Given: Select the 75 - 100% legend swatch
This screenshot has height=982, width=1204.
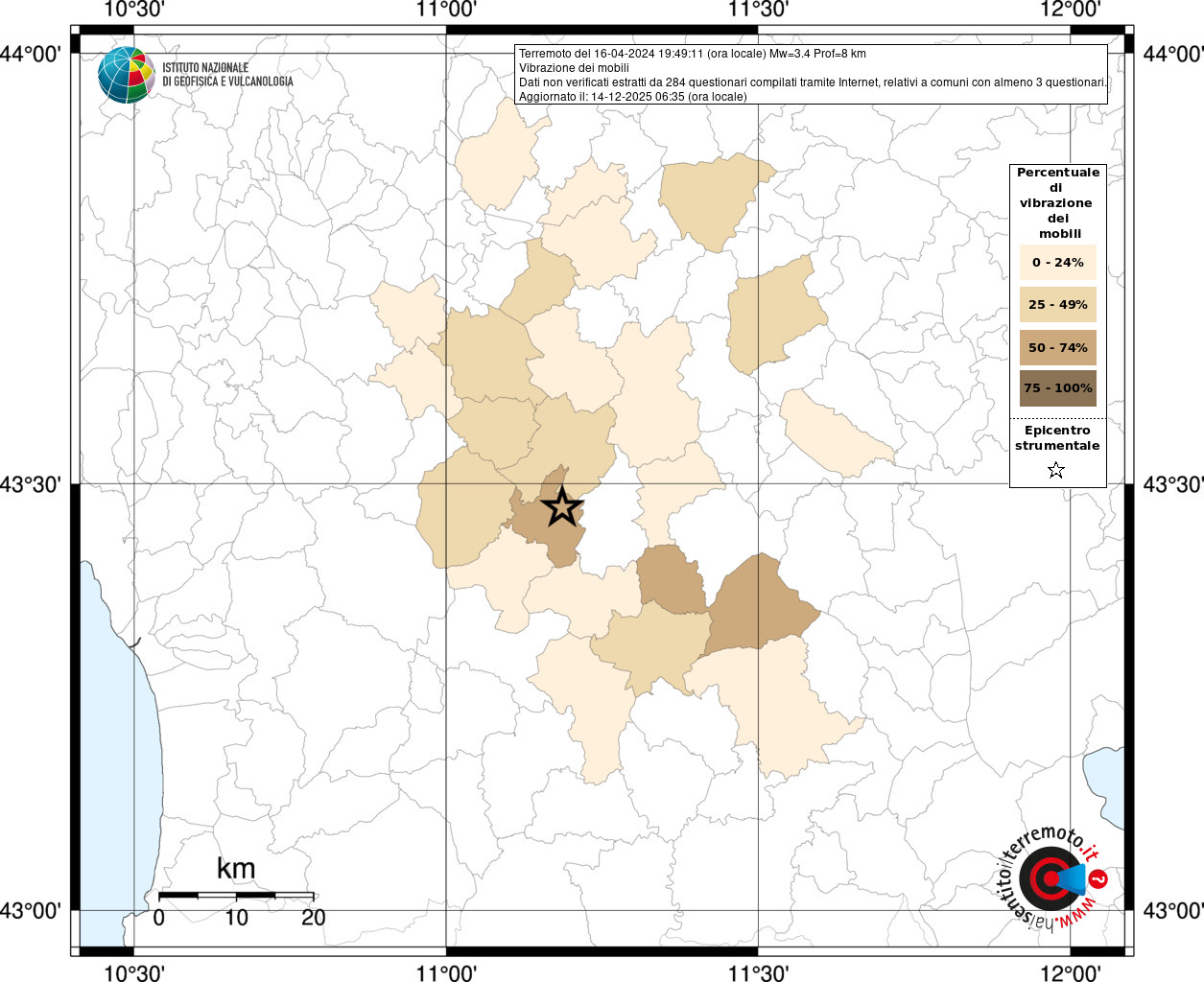Looking at the screenshot, I should (1057, 388).
